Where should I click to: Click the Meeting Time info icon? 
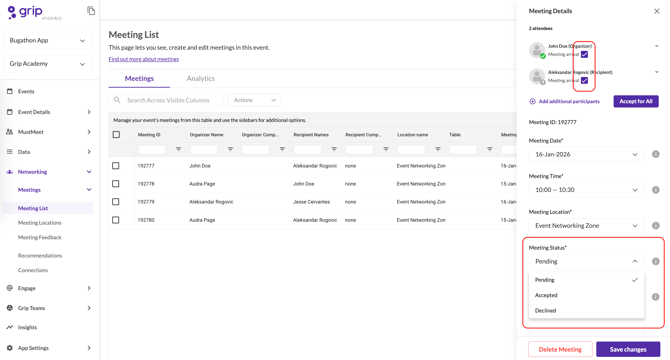coord(655,190)
